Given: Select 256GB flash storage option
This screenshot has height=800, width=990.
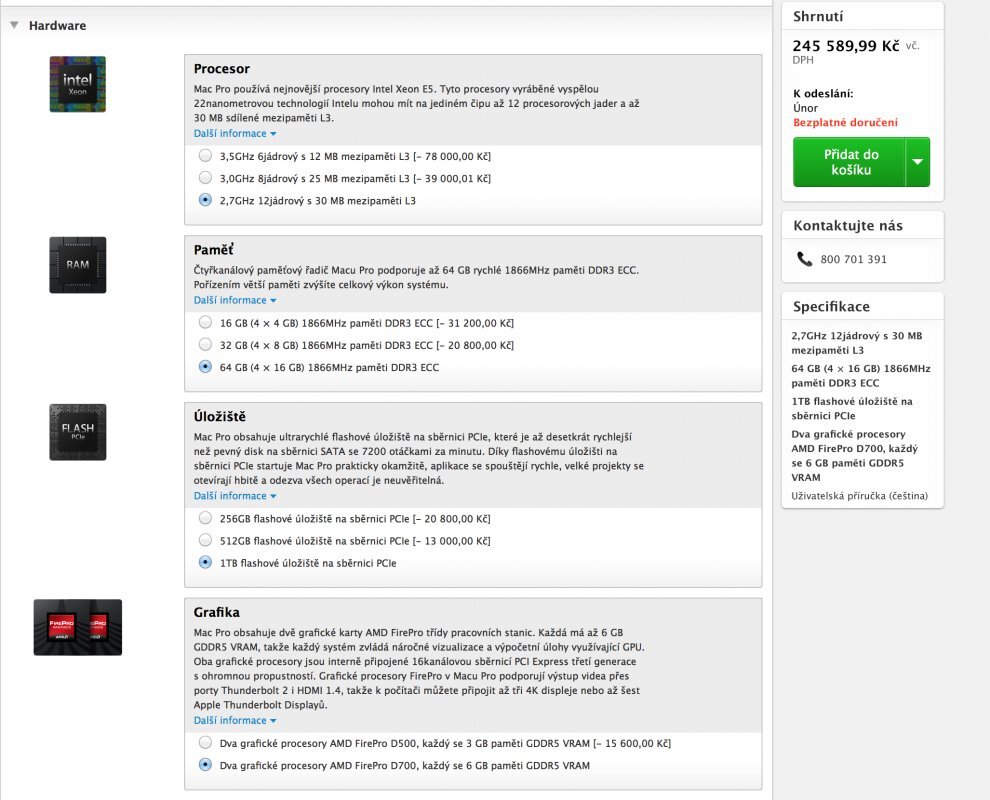Looking at the screenshot, I should [205, 519].
